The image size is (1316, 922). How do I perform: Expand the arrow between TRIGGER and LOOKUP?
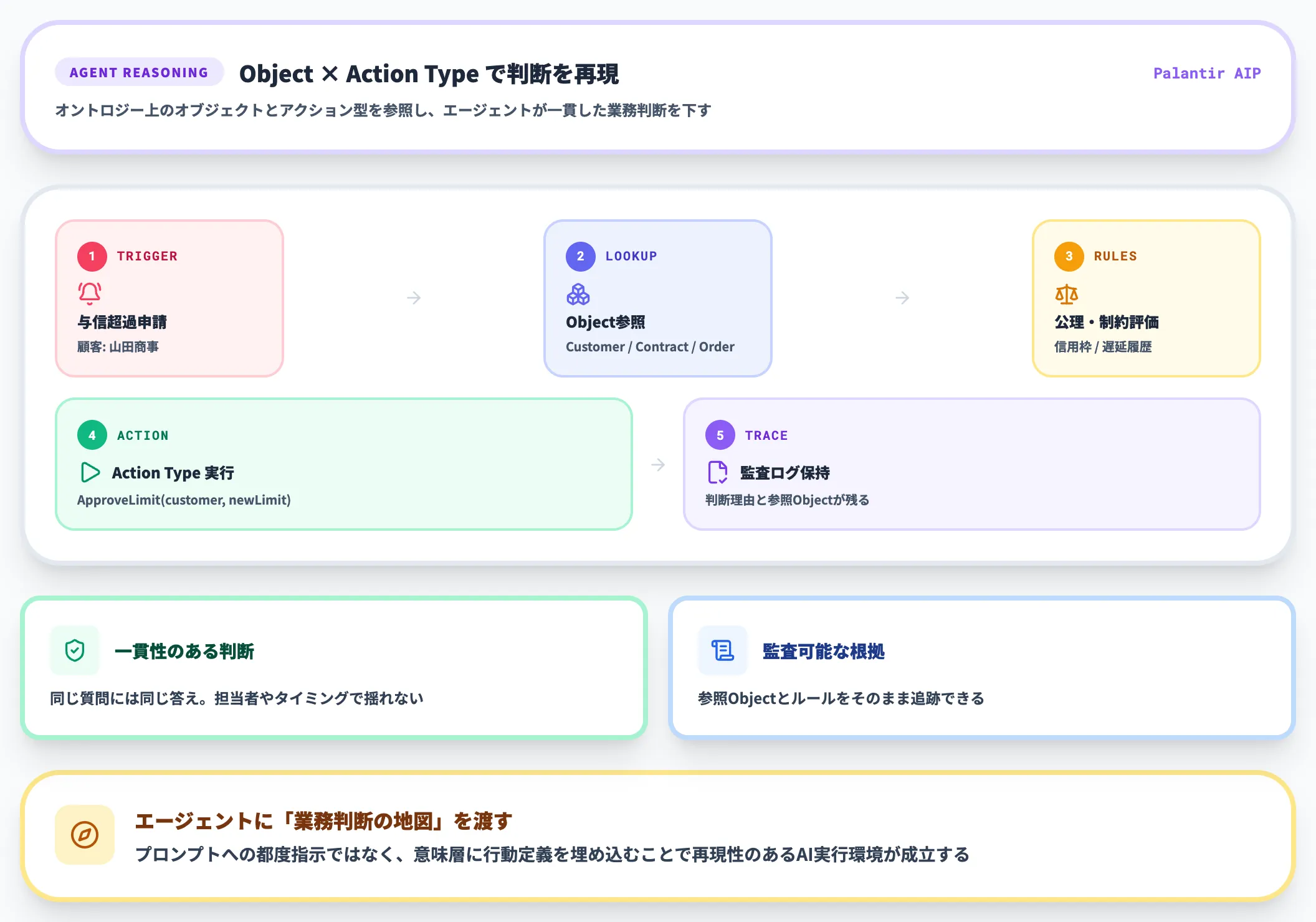tap(414, 298)
